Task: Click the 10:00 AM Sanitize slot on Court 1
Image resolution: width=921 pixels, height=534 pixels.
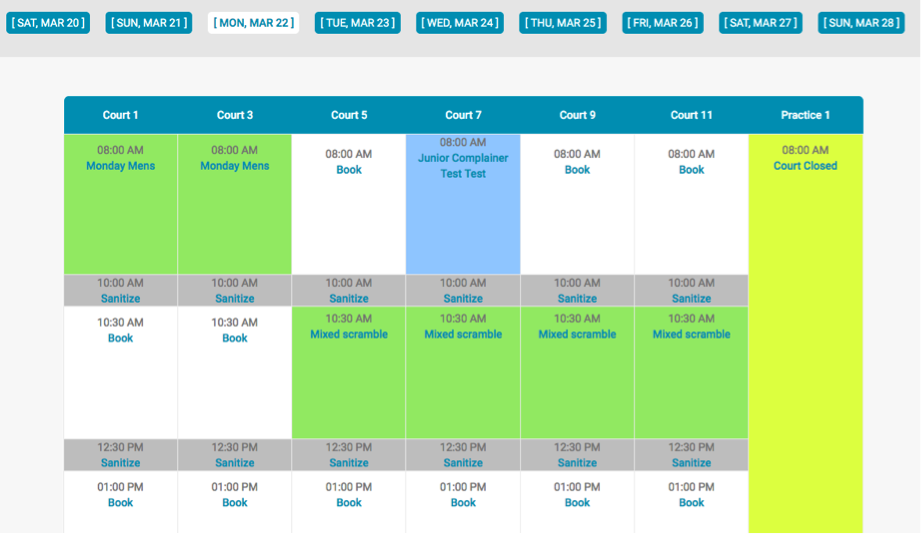Action: tap(120, 298)
